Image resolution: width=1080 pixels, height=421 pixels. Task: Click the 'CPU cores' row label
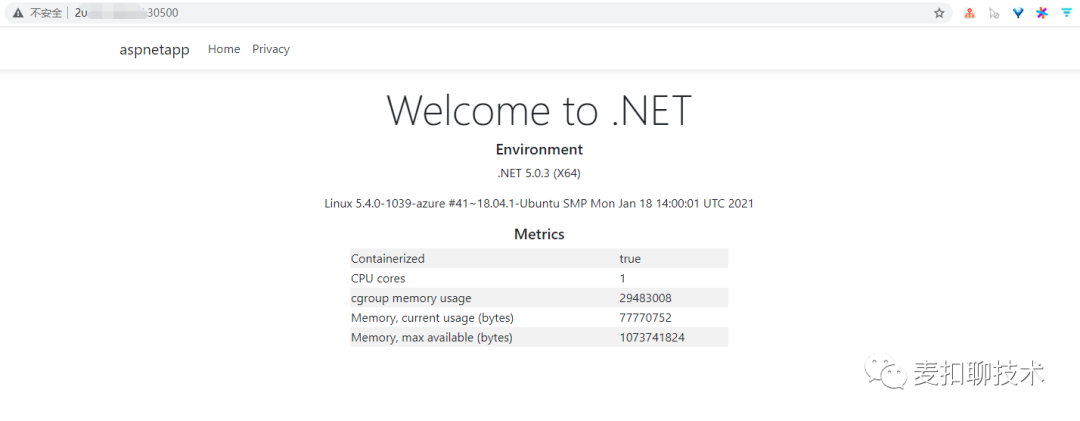(x=378, y=278)
